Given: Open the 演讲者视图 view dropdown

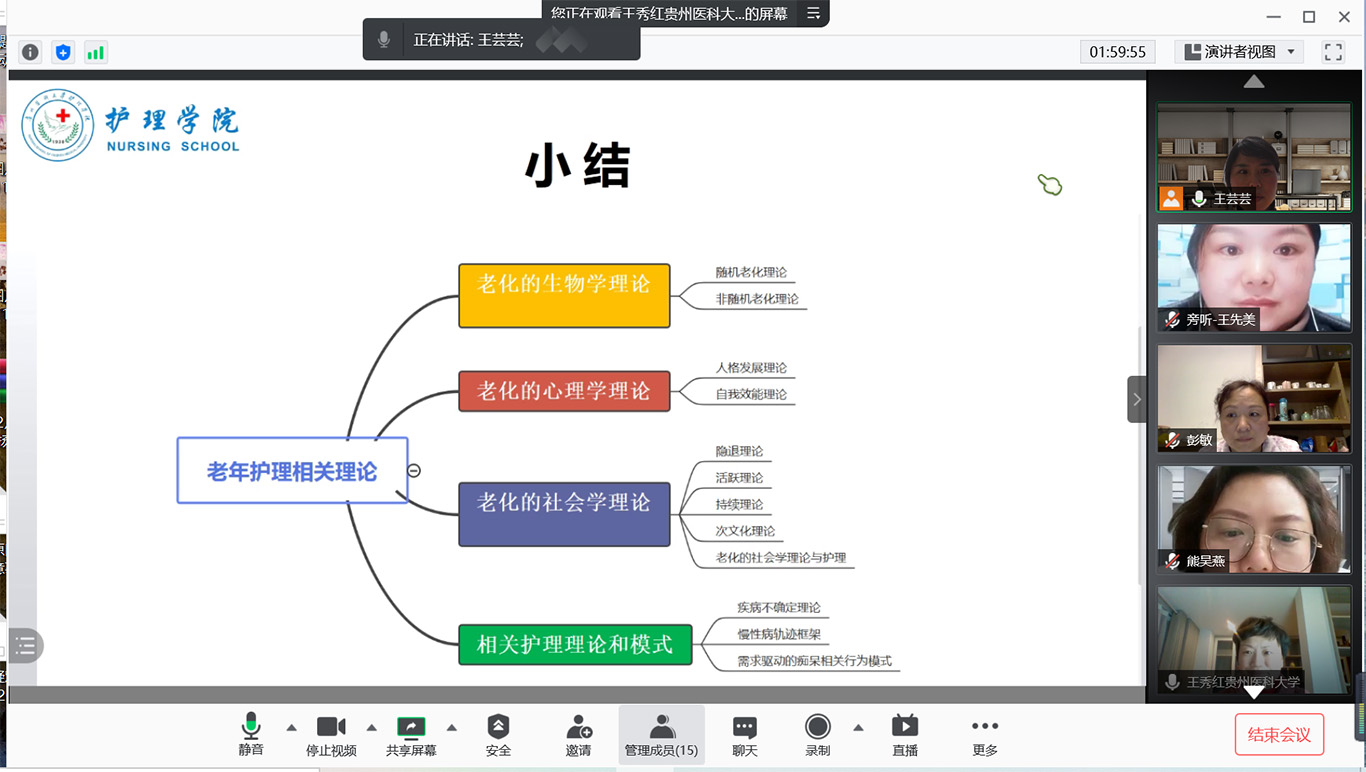Looking at the screenshot, I should [1239, 52].
